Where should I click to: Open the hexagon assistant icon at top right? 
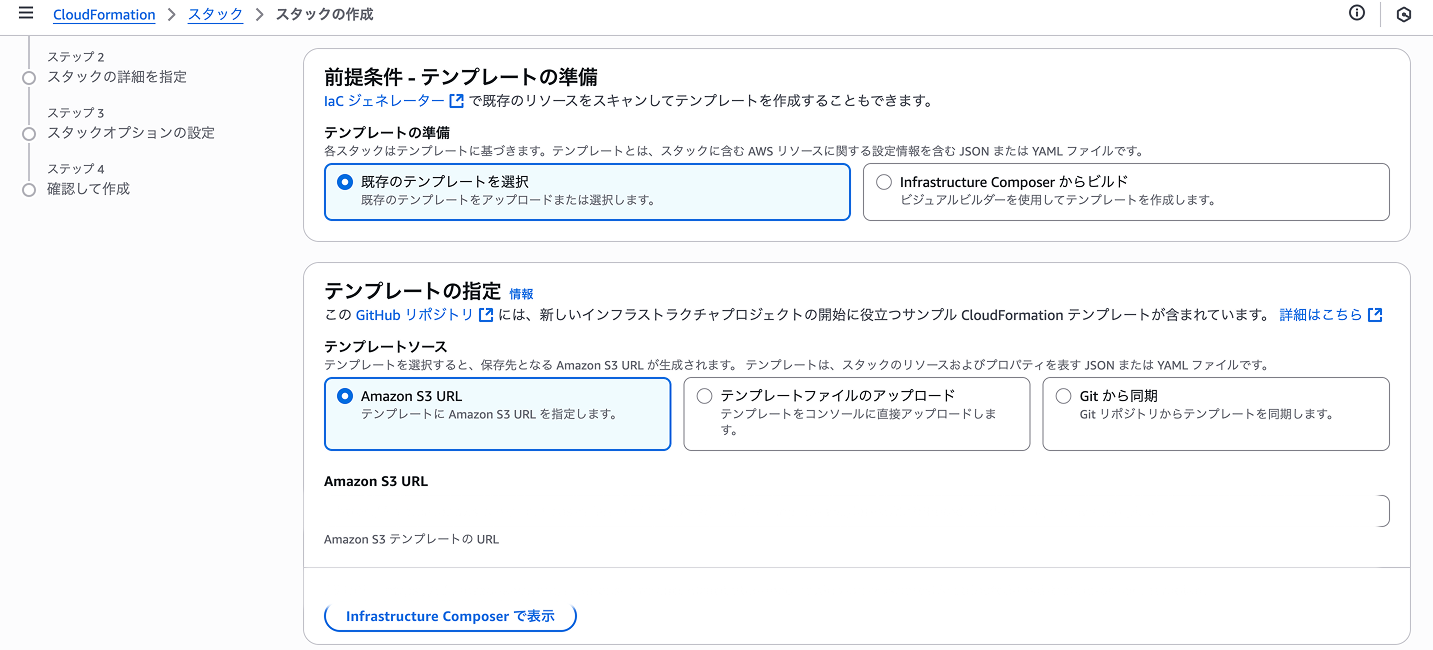1404,14
